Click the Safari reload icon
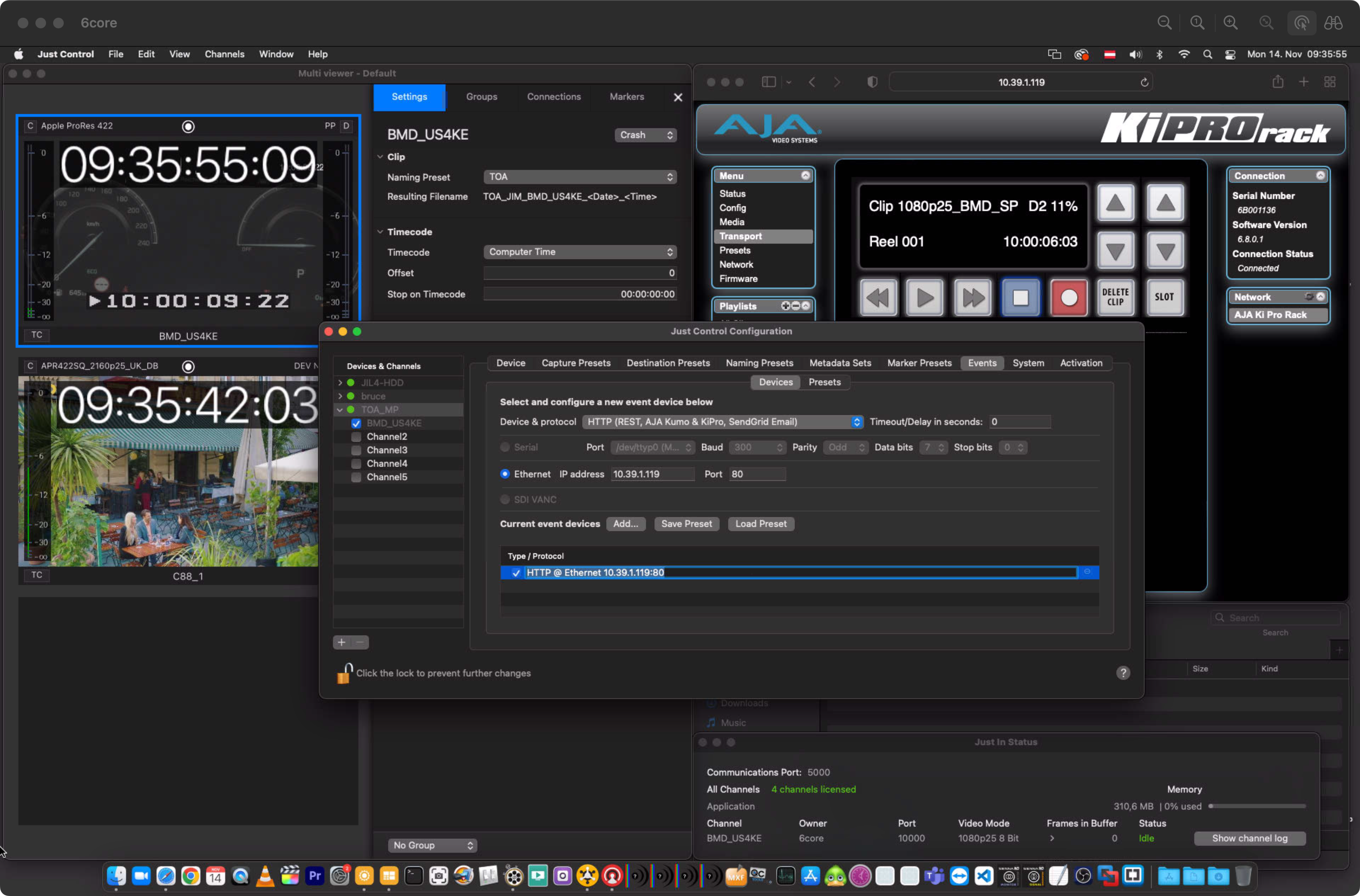 point(1144,82)
